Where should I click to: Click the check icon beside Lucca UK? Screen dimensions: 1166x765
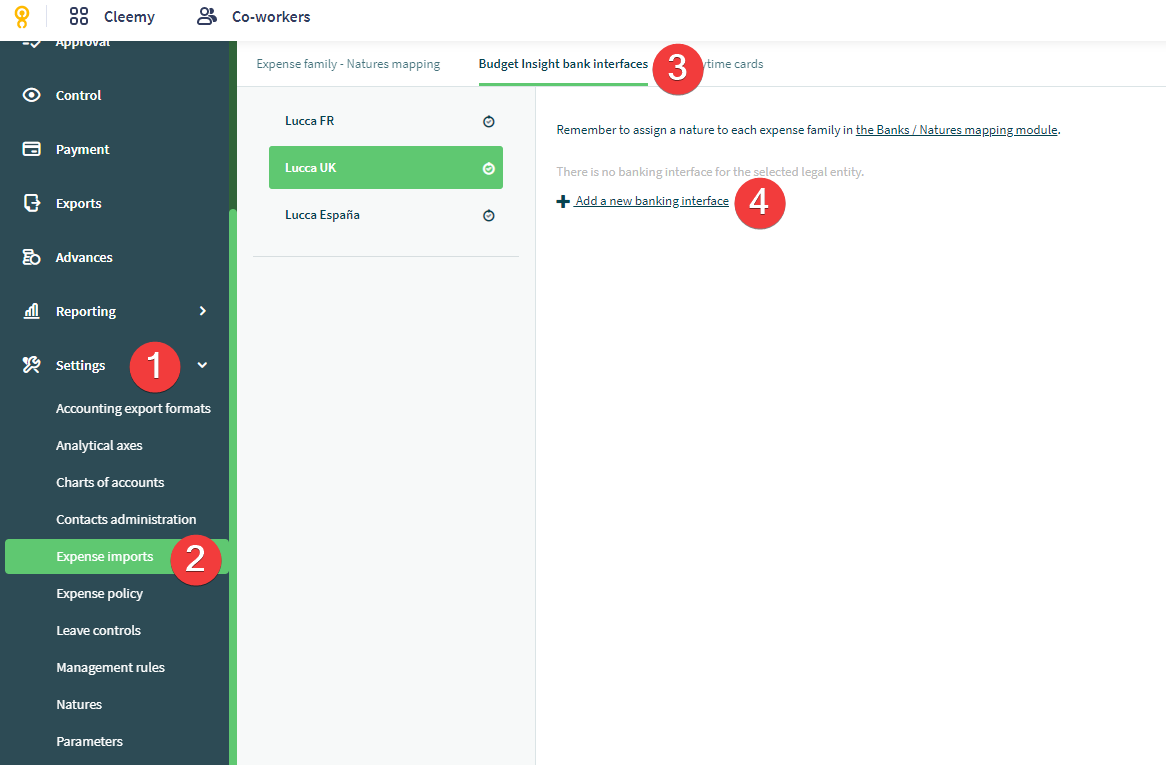(489, 168)
